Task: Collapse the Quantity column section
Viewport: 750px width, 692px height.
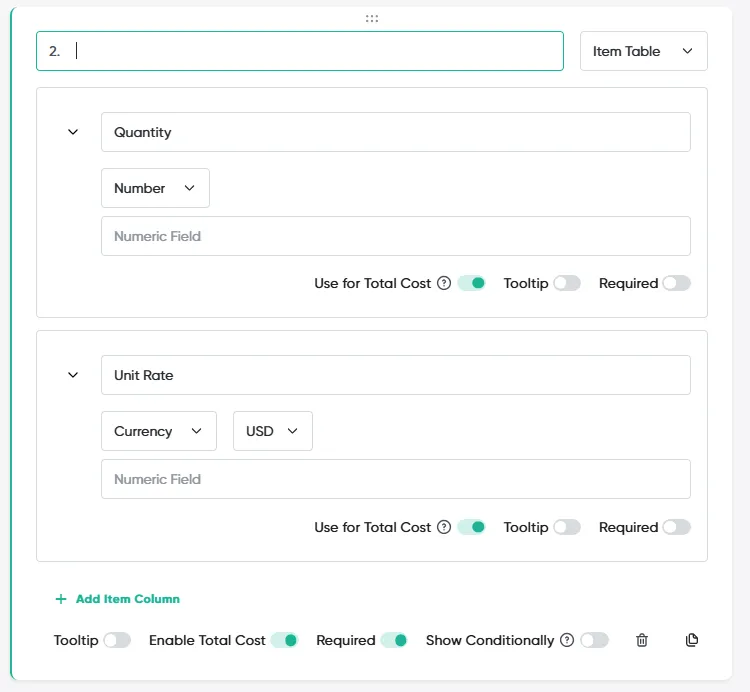Action: tap(73, 132)
